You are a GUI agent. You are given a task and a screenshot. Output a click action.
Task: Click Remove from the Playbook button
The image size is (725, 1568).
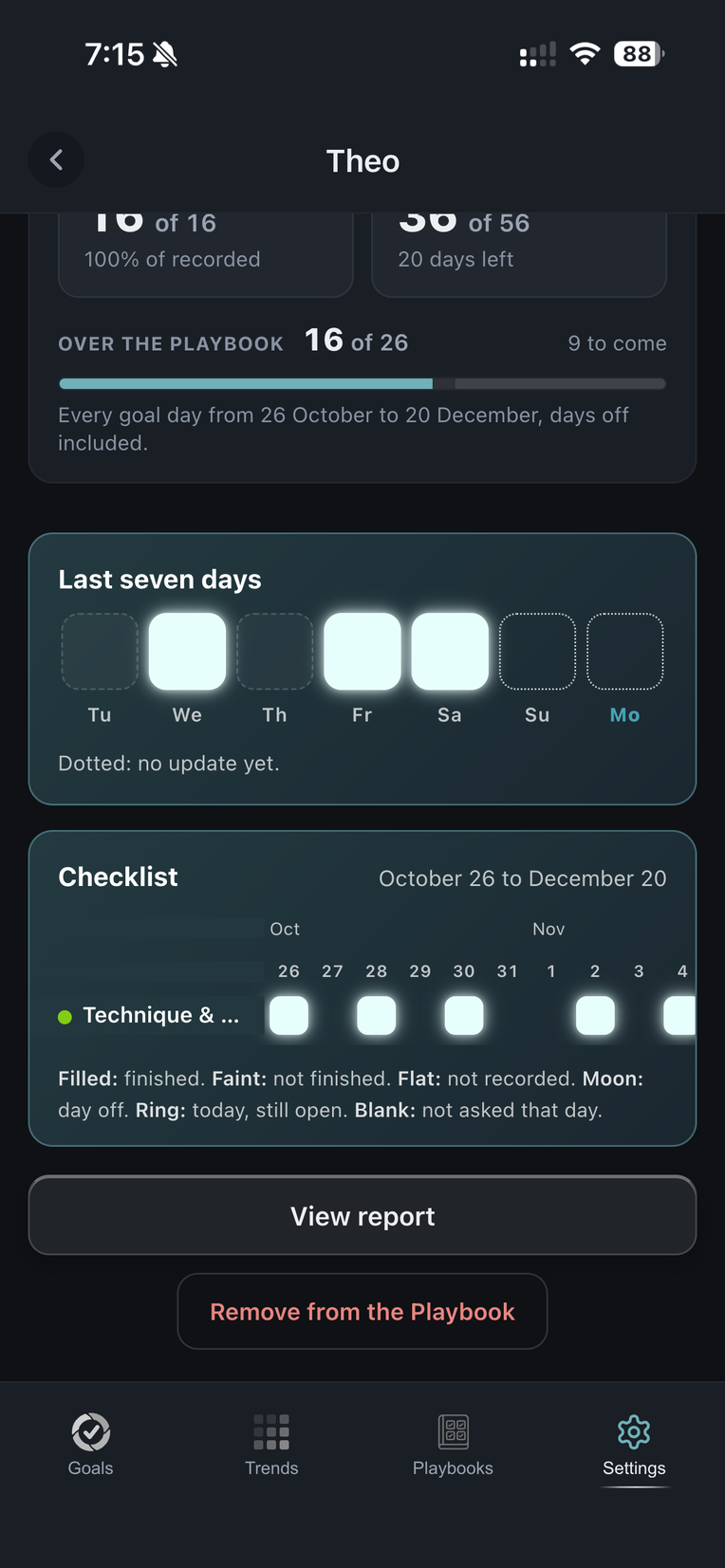tap(362, 1311)
